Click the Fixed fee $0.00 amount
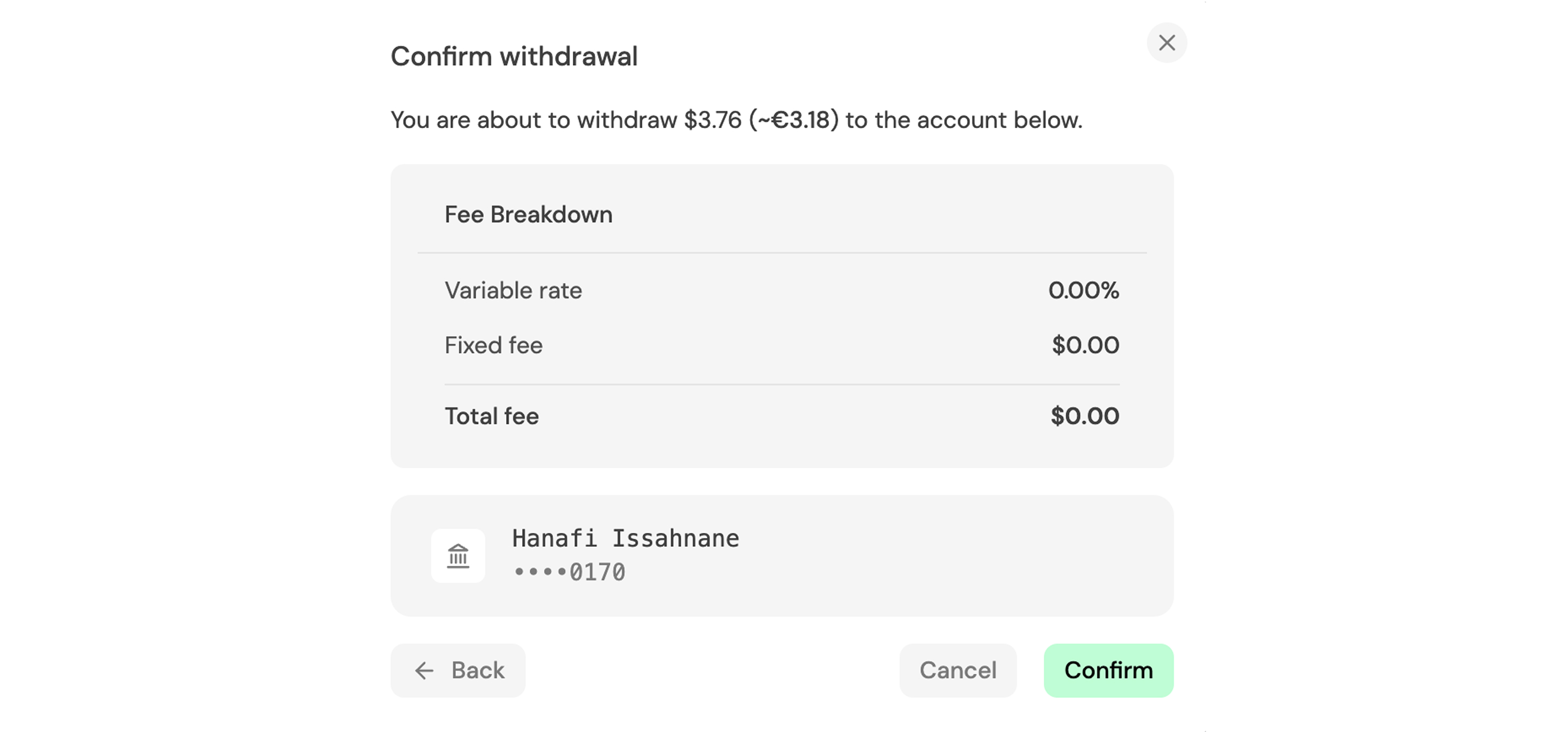This screenshot has width=1568, height=732. [x=1085, y=345]
